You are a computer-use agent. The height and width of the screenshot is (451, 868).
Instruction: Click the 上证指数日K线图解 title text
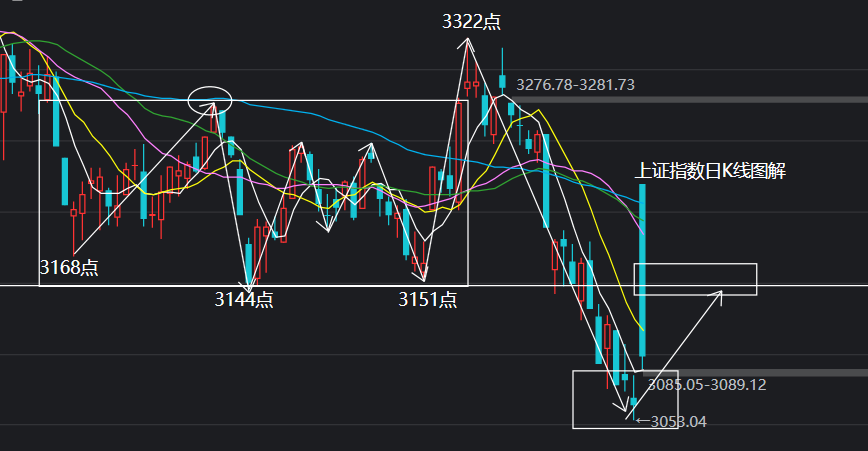[x=710, y=171]
